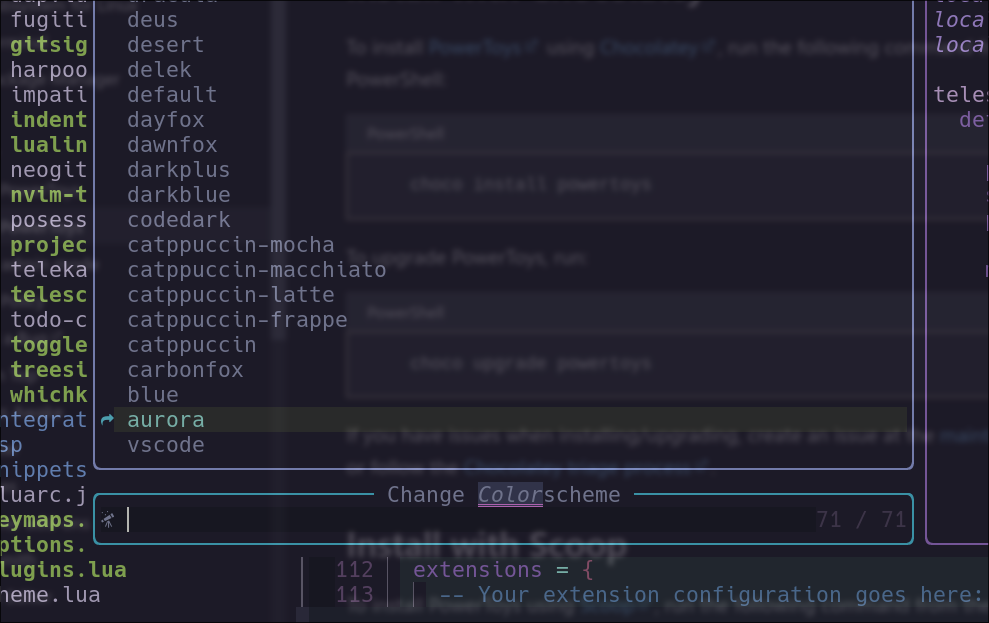
Task: Open projec file in the file tree
Action: tap(49, 245)
